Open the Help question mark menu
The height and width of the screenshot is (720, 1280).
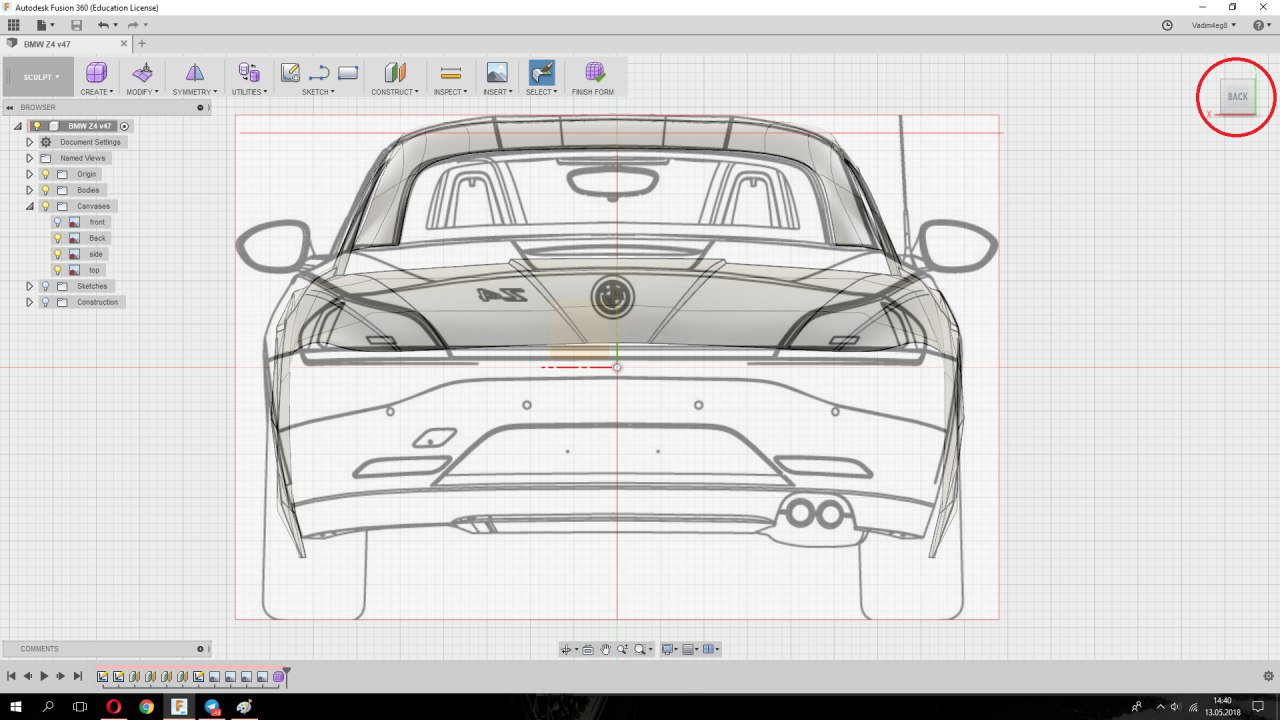1261,25
